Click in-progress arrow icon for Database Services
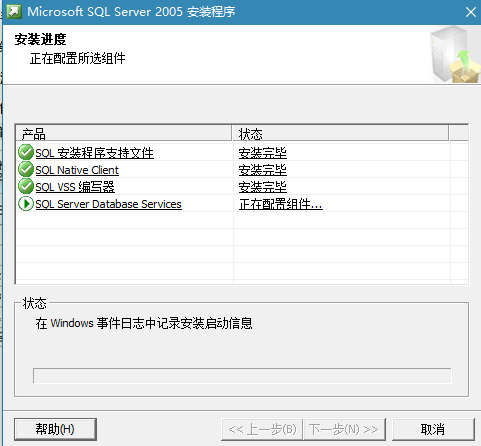The width and height of the screenshot is (481, 446). 26,203
